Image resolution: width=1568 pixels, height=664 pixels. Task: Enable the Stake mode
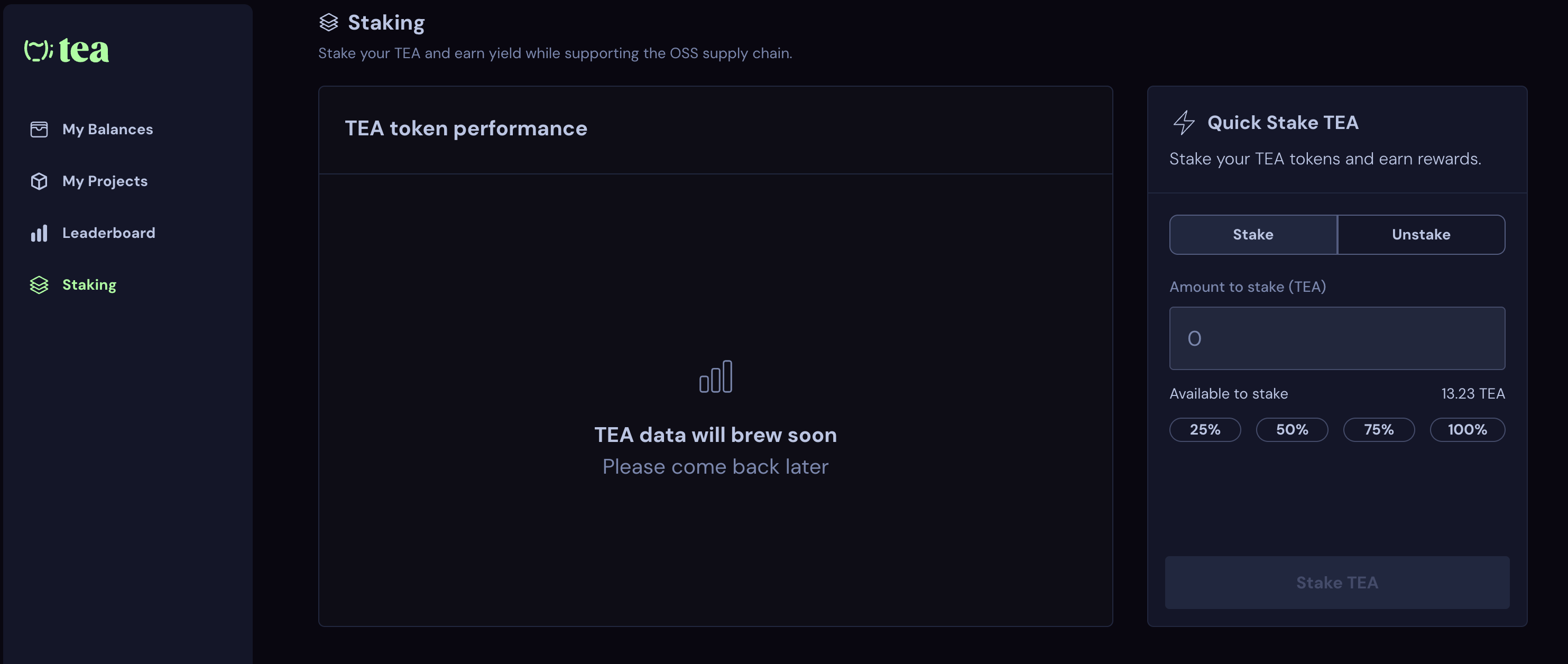[1252, 234]
